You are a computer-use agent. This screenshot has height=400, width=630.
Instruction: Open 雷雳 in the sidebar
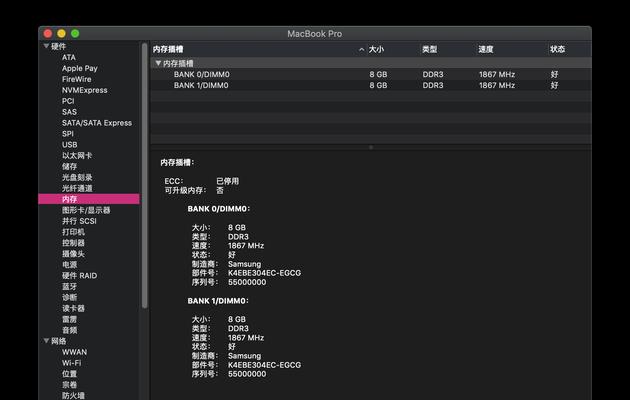(x=69, y=319)
